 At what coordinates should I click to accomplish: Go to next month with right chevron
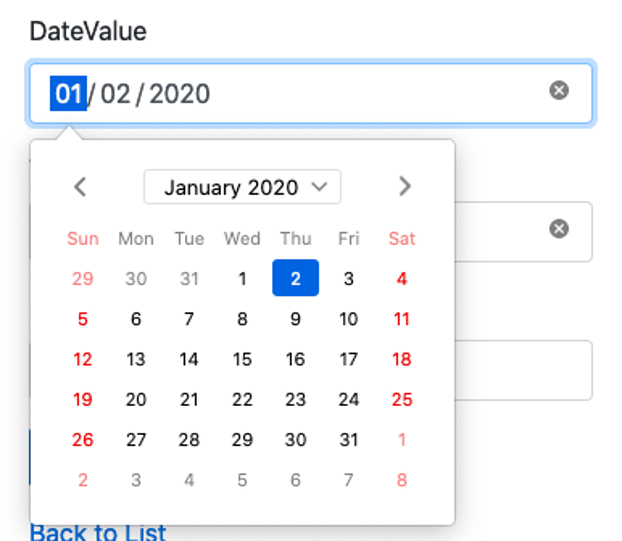pyautogui.click(x=404, y=186)
